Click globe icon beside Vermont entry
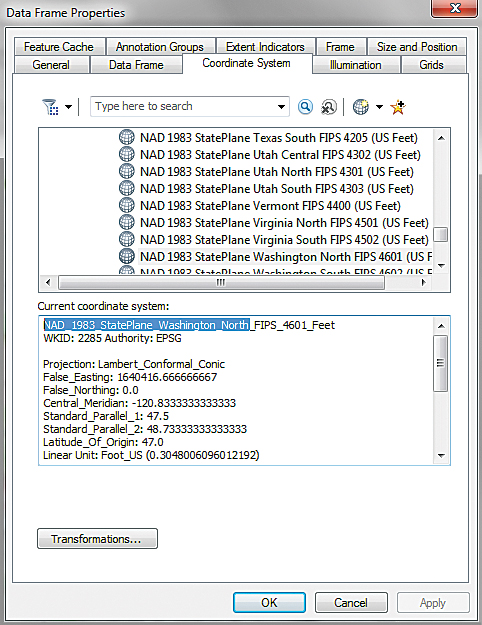482x625 pixels. tap(127, 206)
